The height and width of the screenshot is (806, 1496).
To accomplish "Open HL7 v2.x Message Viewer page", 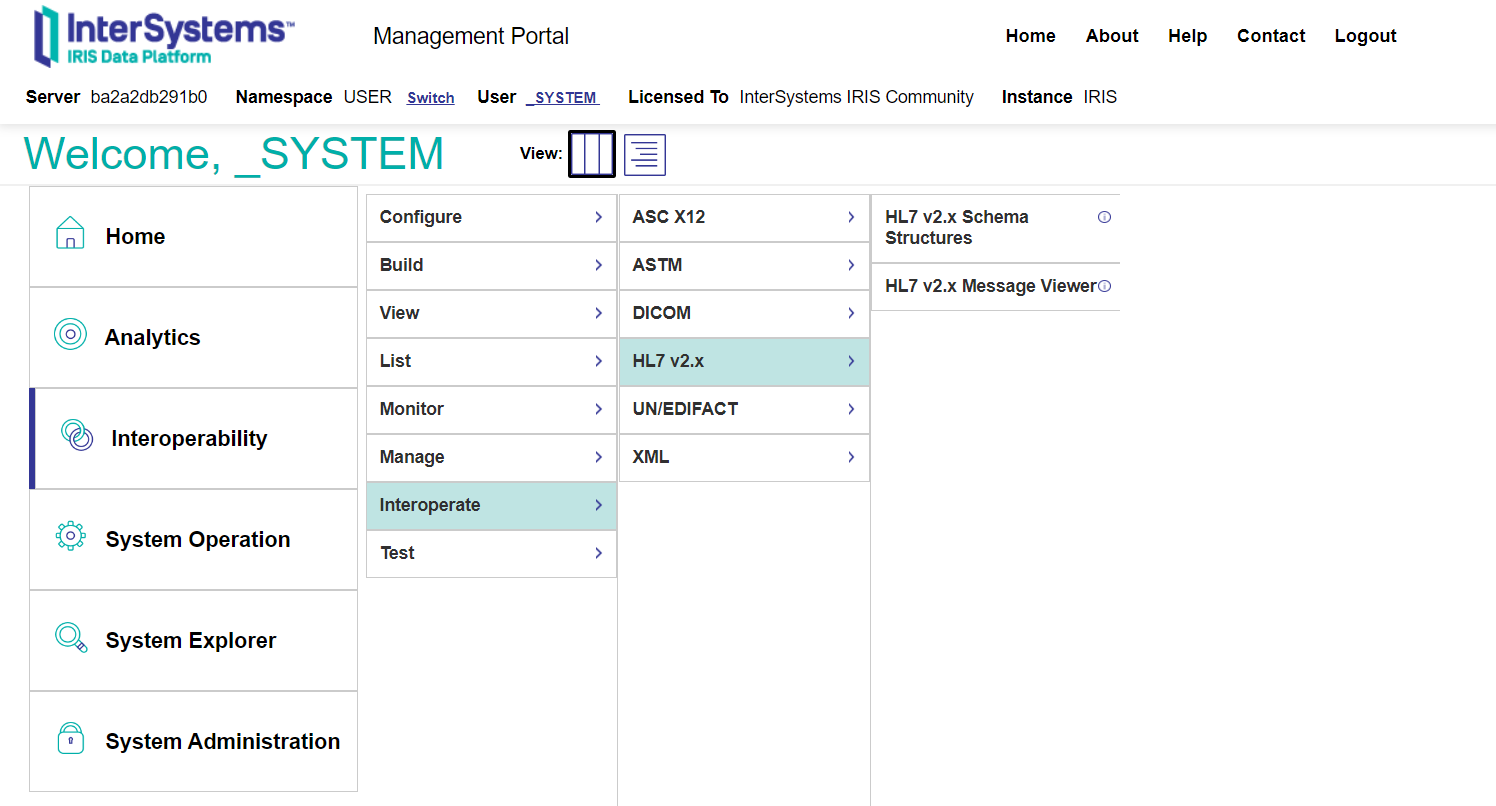I will (996, 286).
